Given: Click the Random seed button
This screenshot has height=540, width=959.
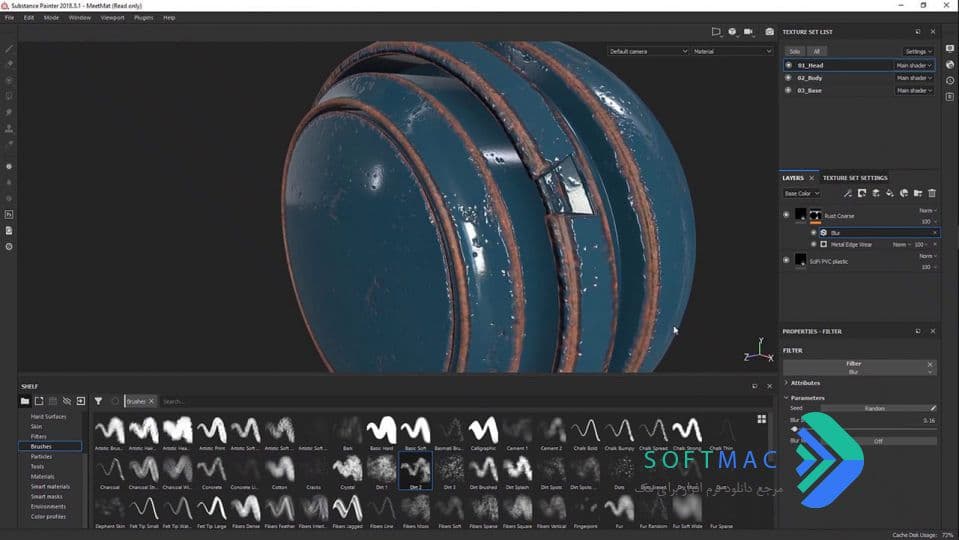Looking at the screenshot, I should (875, 408).
